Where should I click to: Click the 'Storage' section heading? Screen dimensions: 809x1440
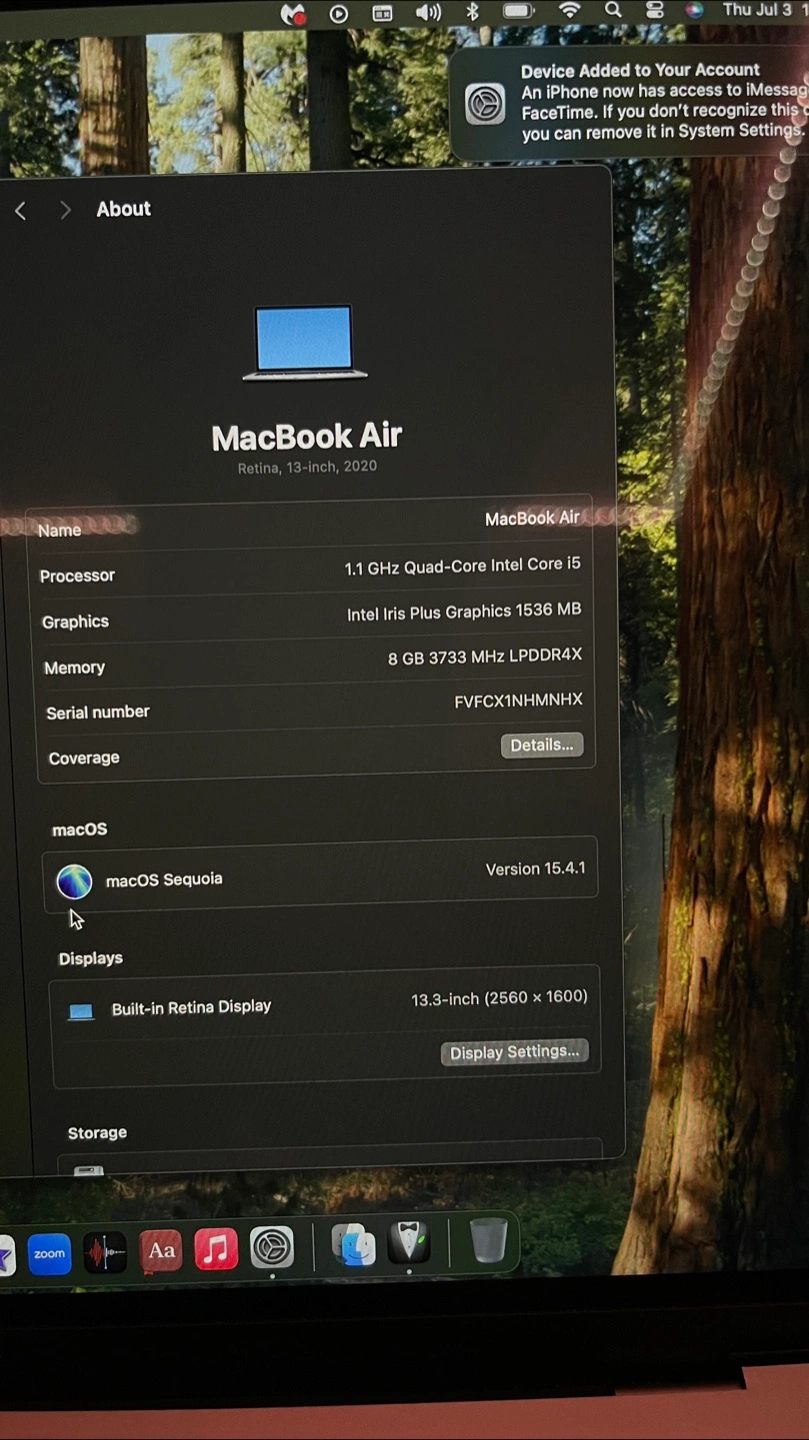(x=97, y=1133)
